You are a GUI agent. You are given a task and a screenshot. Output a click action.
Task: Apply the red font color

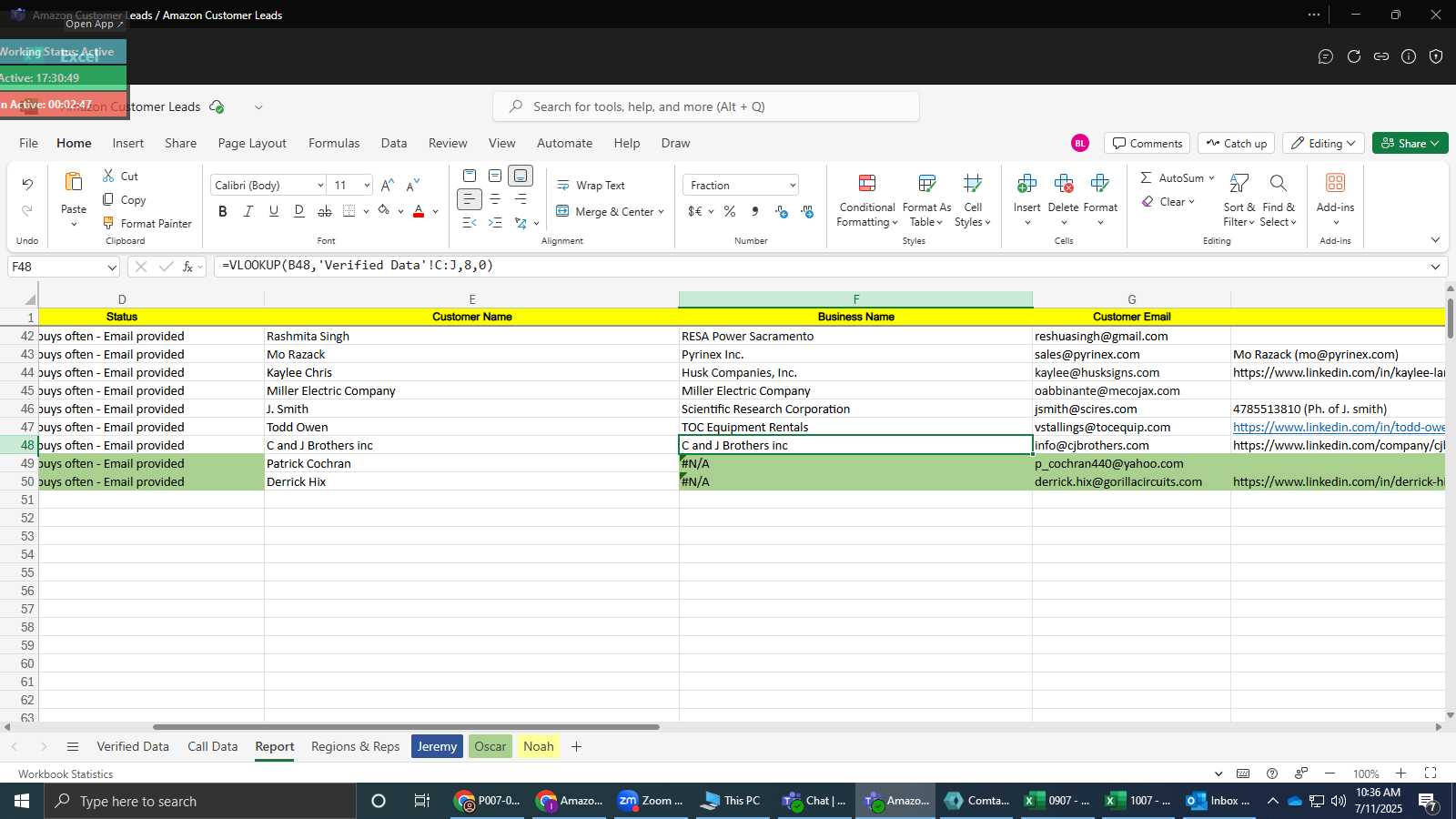click(419, 211)
